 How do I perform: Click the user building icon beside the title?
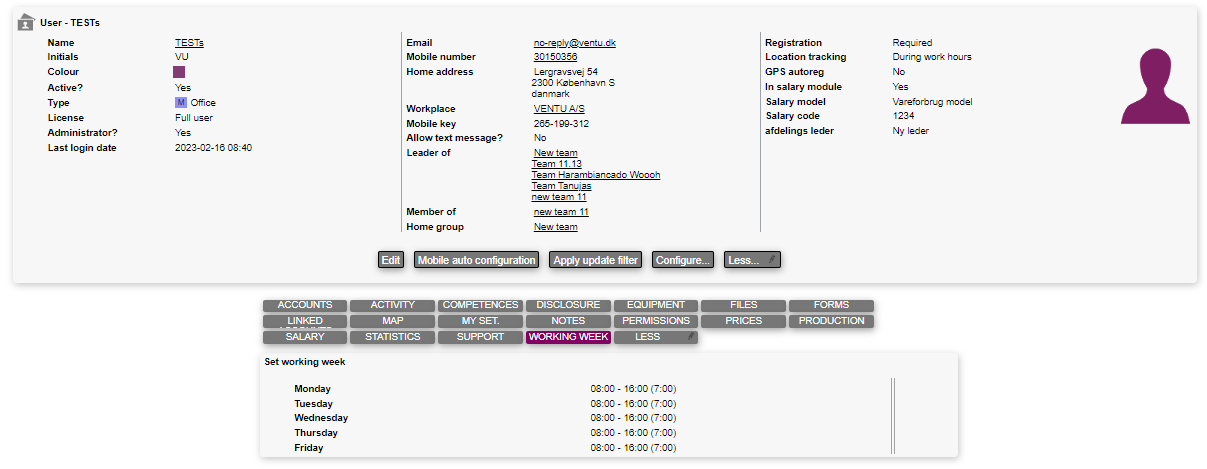[x=26, y=21]
